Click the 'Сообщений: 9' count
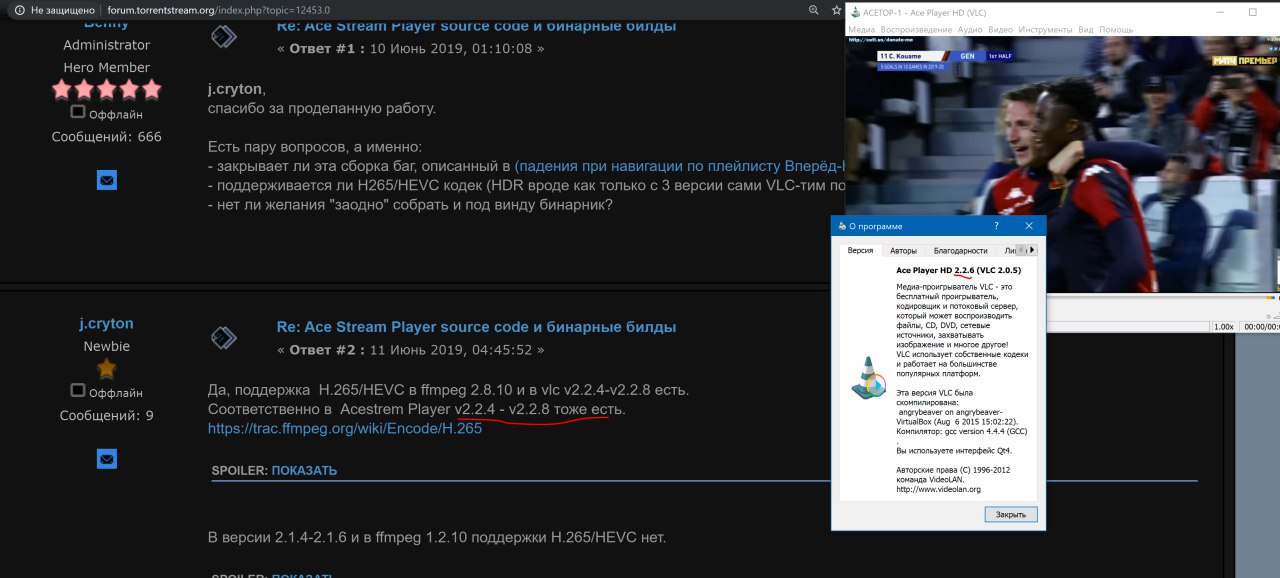Image resolution: width=1280 pixels, height=578 pixels. tap(106, 415)
